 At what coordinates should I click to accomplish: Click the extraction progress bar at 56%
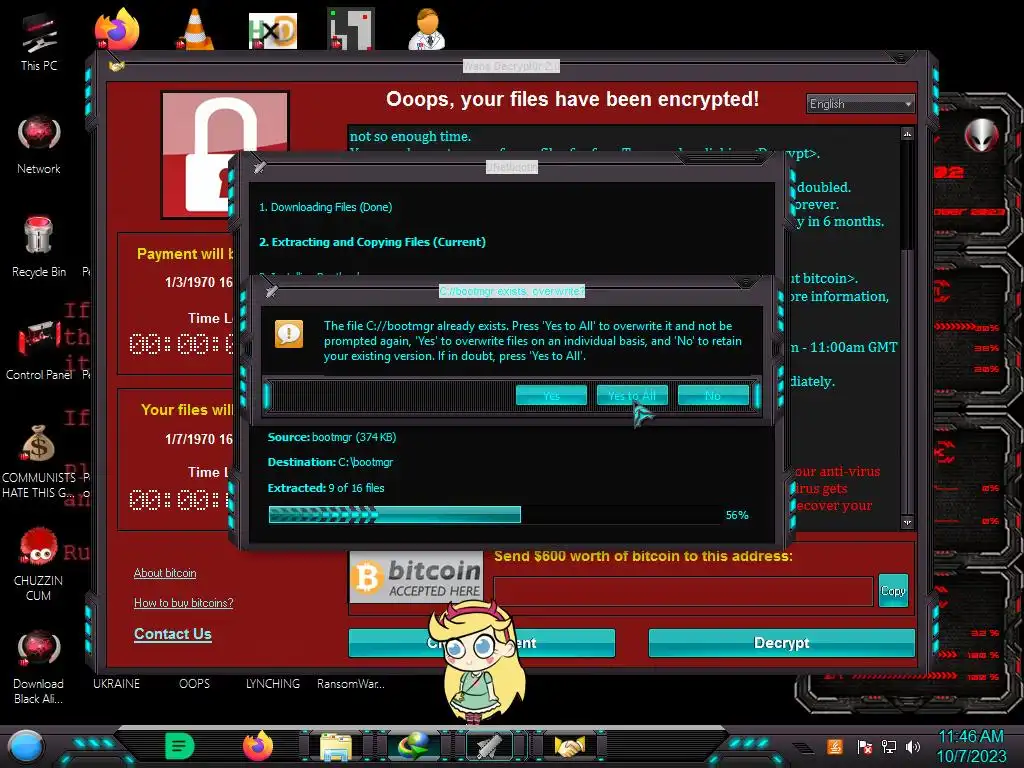[494, 515]
